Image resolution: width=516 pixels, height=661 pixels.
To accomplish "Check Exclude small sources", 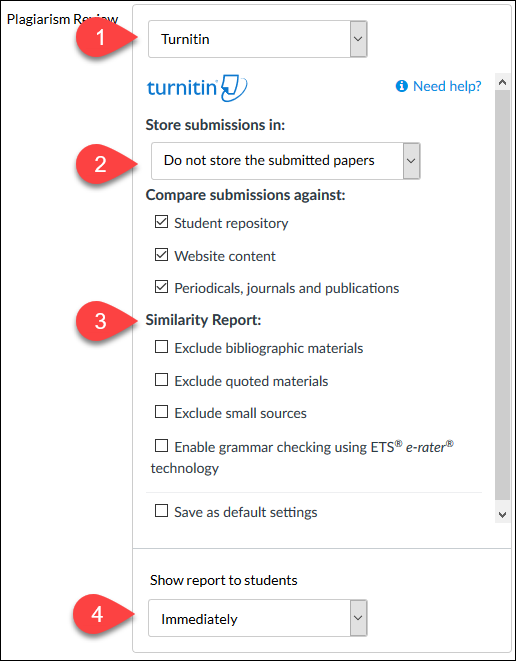I will click(x=161, y=412).
